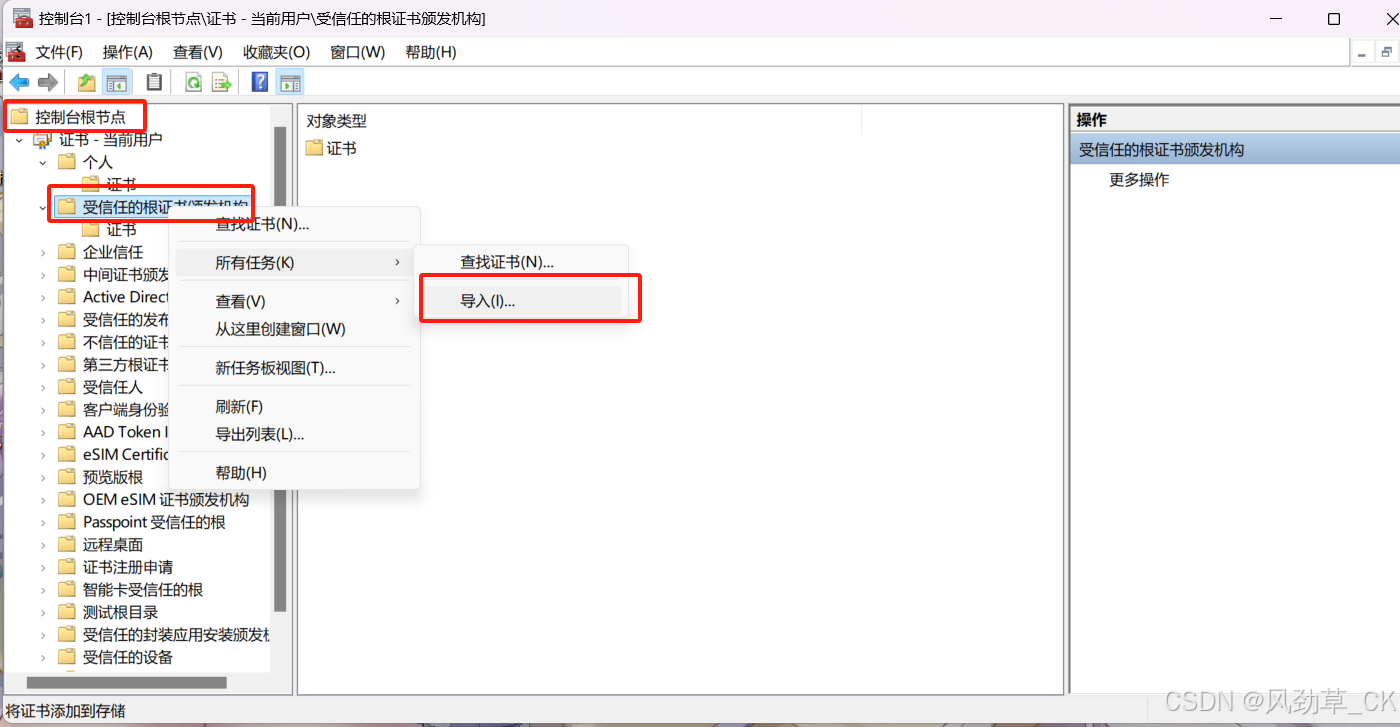Select the 第三方根证书 tree item
The image size is (1400, 727).
(126, 365)
